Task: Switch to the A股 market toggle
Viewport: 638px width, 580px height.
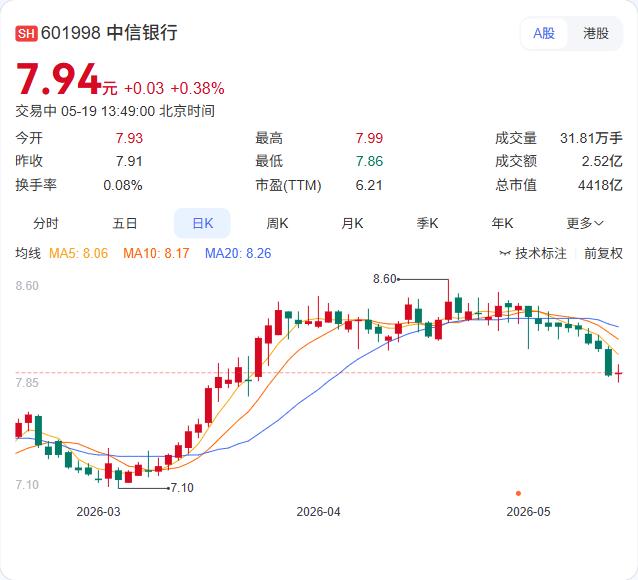Action: pyautogui.click(x=544, y=33)
